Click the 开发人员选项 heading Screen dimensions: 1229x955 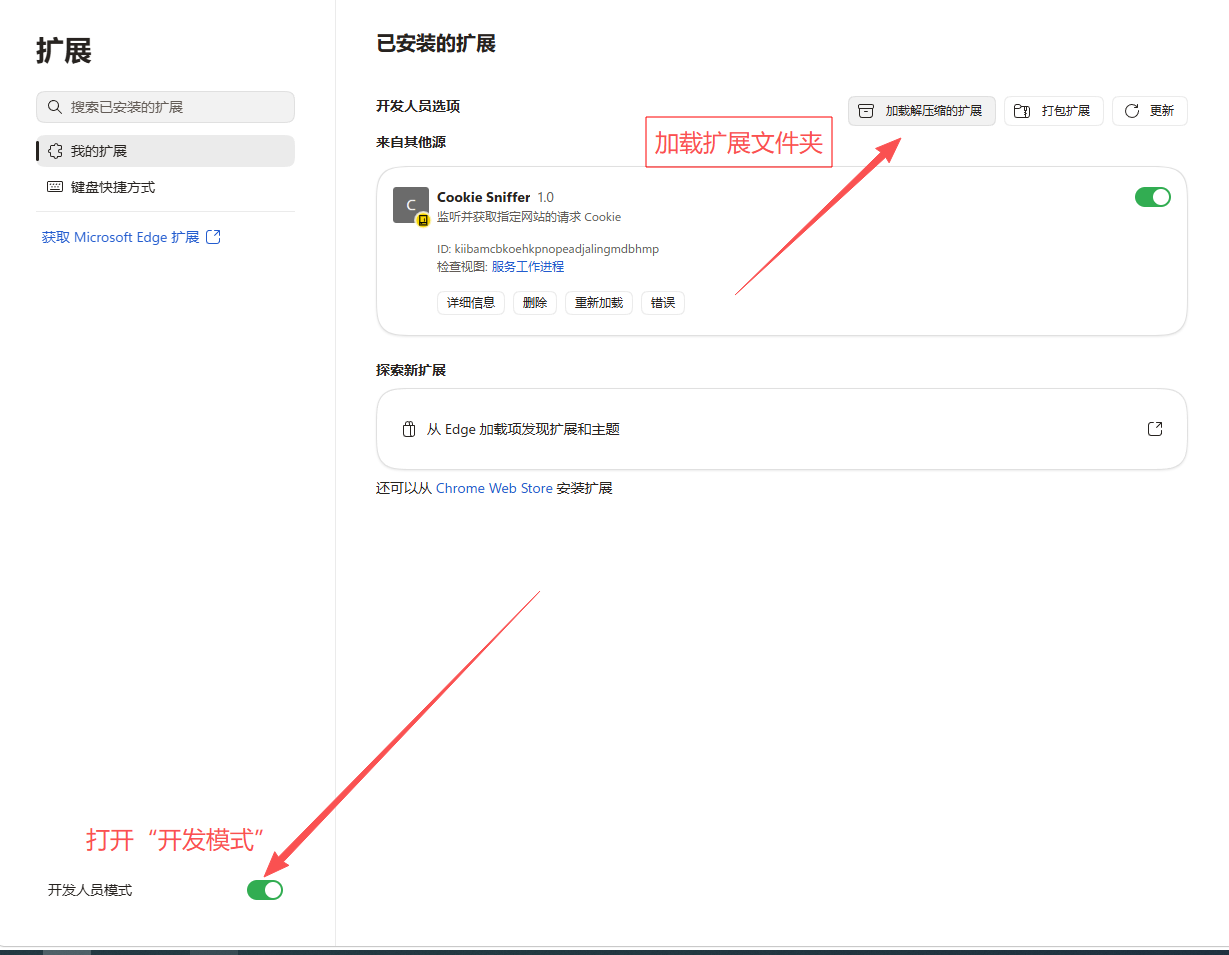click(418, 106)
